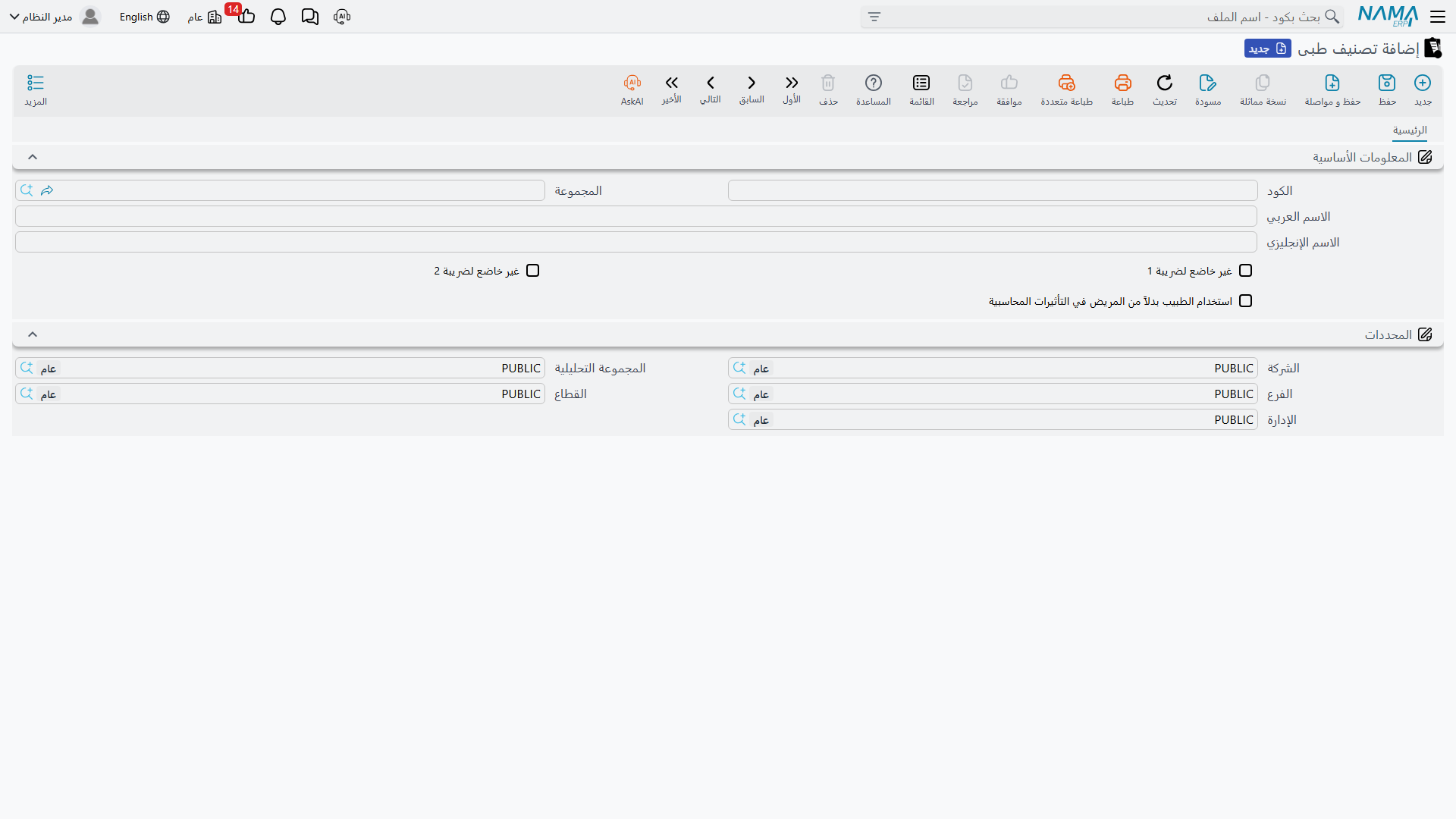
Task: Collapse the المحددات section
Action: pos(33,334)
